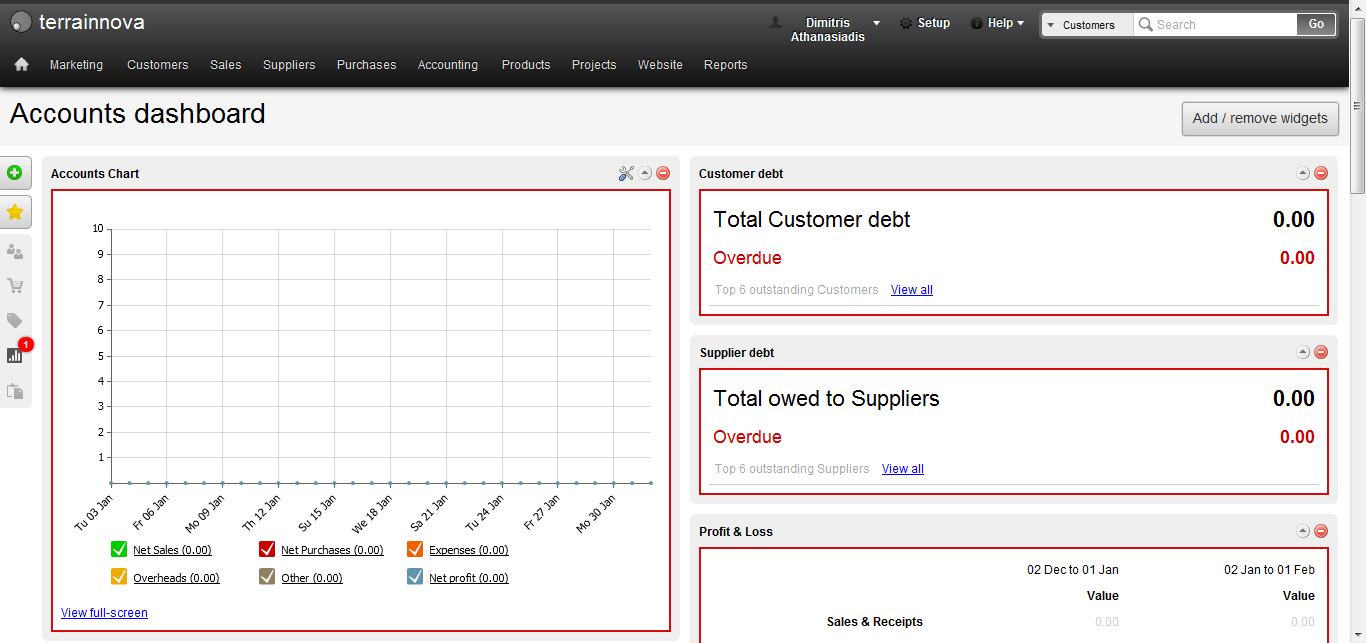Screen dimensions: 1366x643
Task: Expand the Customers search scope dropdown
Action: click(1086, 24)
